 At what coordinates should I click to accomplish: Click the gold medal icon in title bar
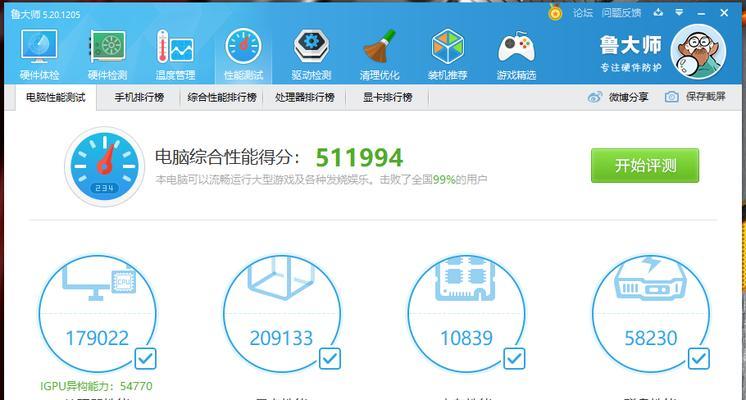[555, 12]
